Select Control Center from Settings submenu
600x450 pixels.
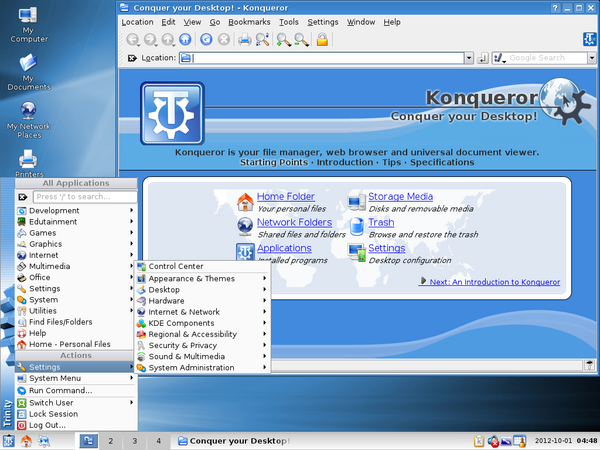pyautogui.click(x=176, y=266)
